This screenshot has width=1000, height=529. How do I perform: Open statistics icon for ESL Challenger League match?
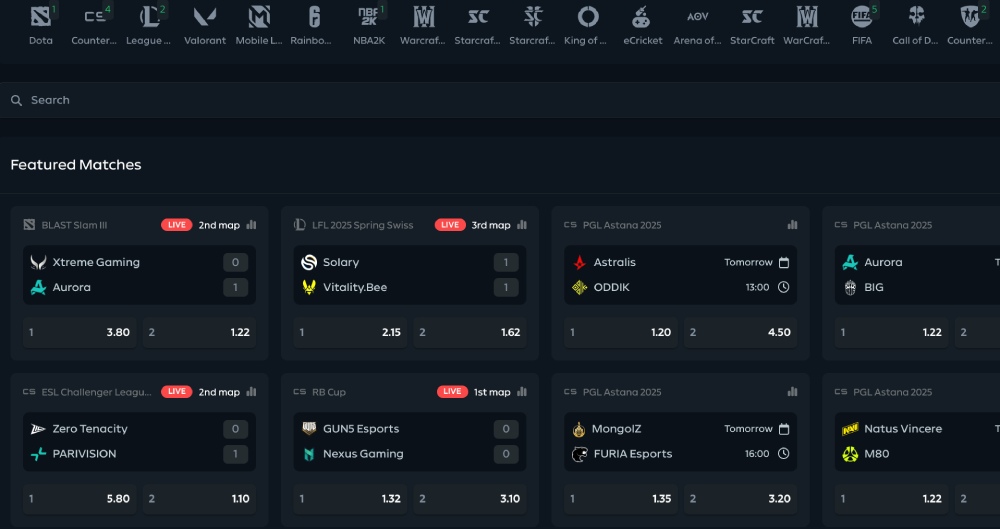click(251, 392)
